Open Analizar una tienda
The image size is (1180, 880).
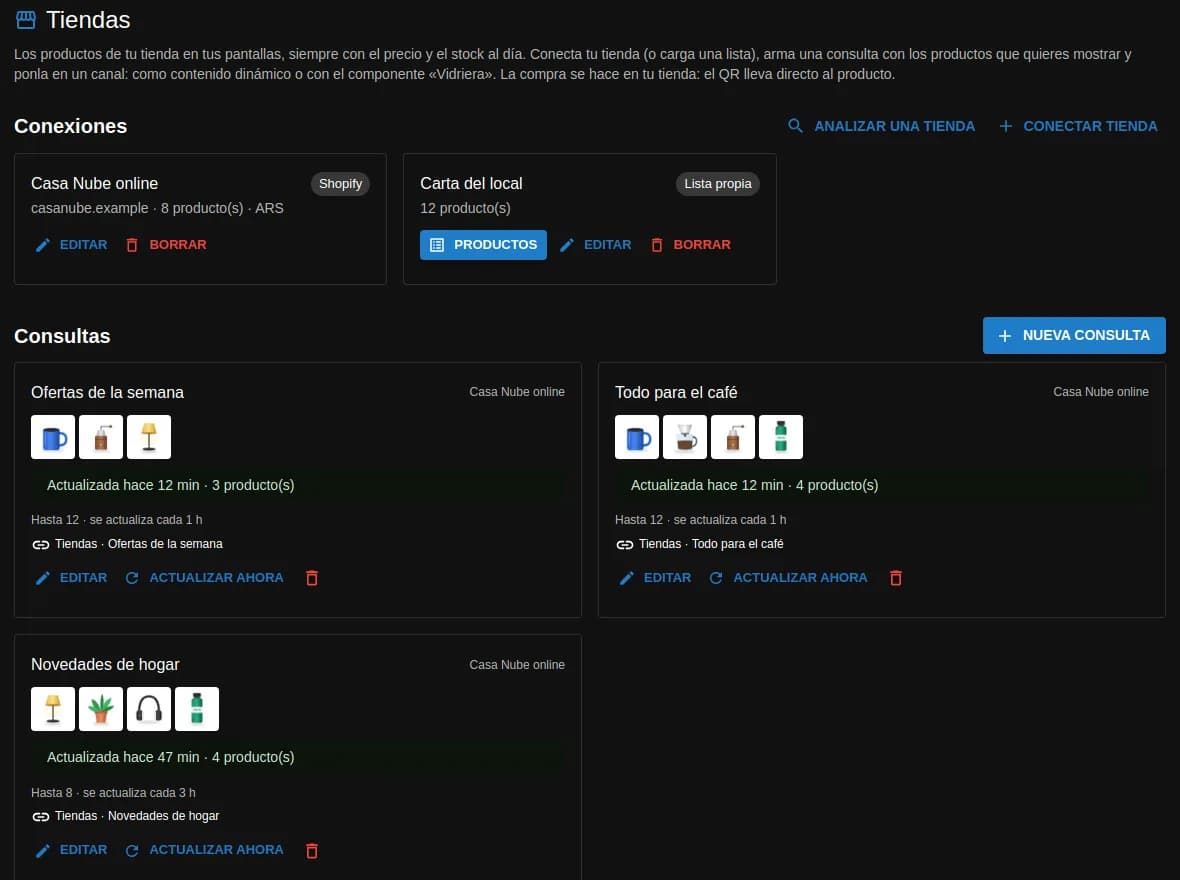880,126
